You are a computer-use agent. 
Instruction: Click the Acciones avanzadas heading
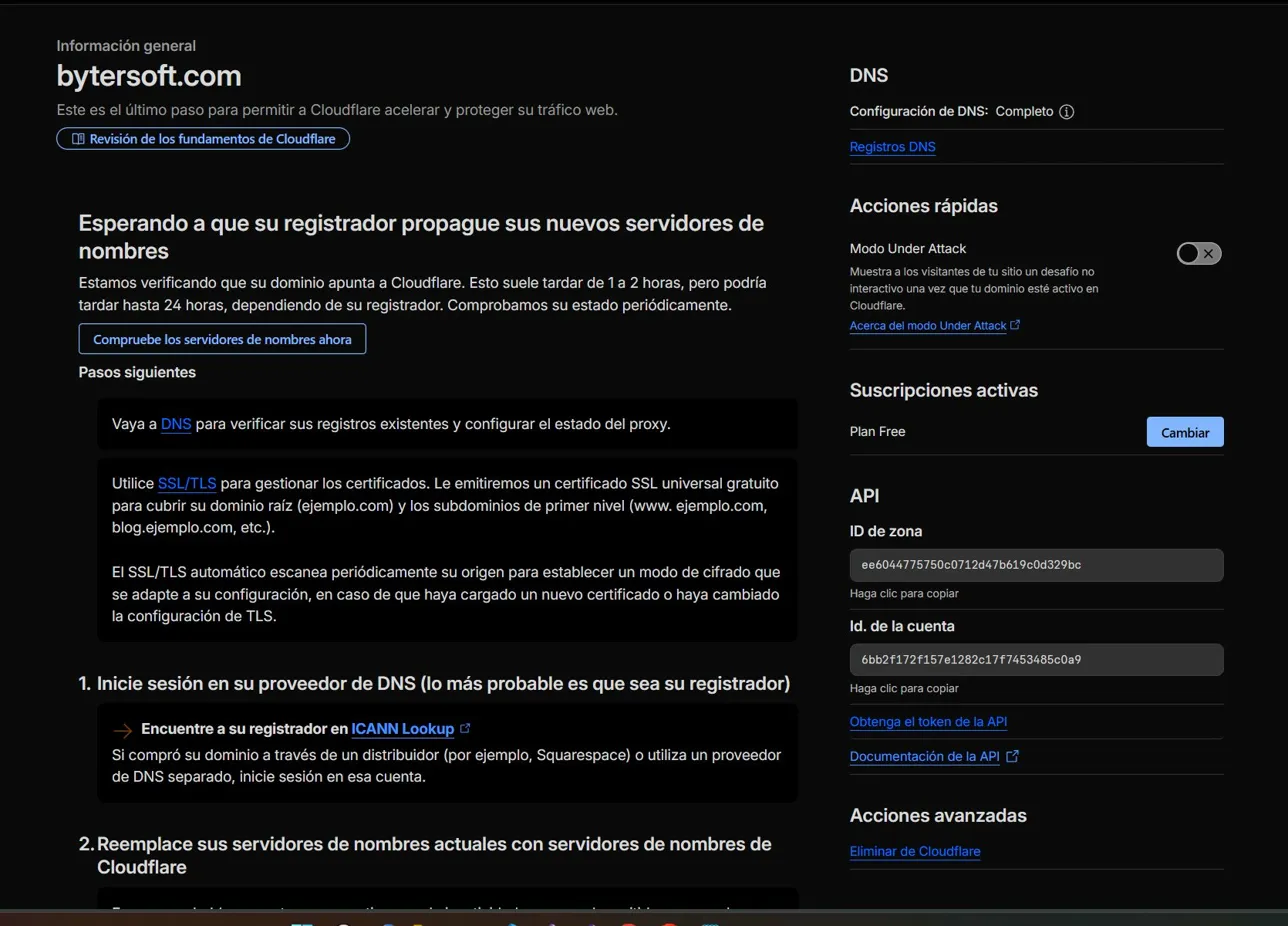tap(938, 815)
